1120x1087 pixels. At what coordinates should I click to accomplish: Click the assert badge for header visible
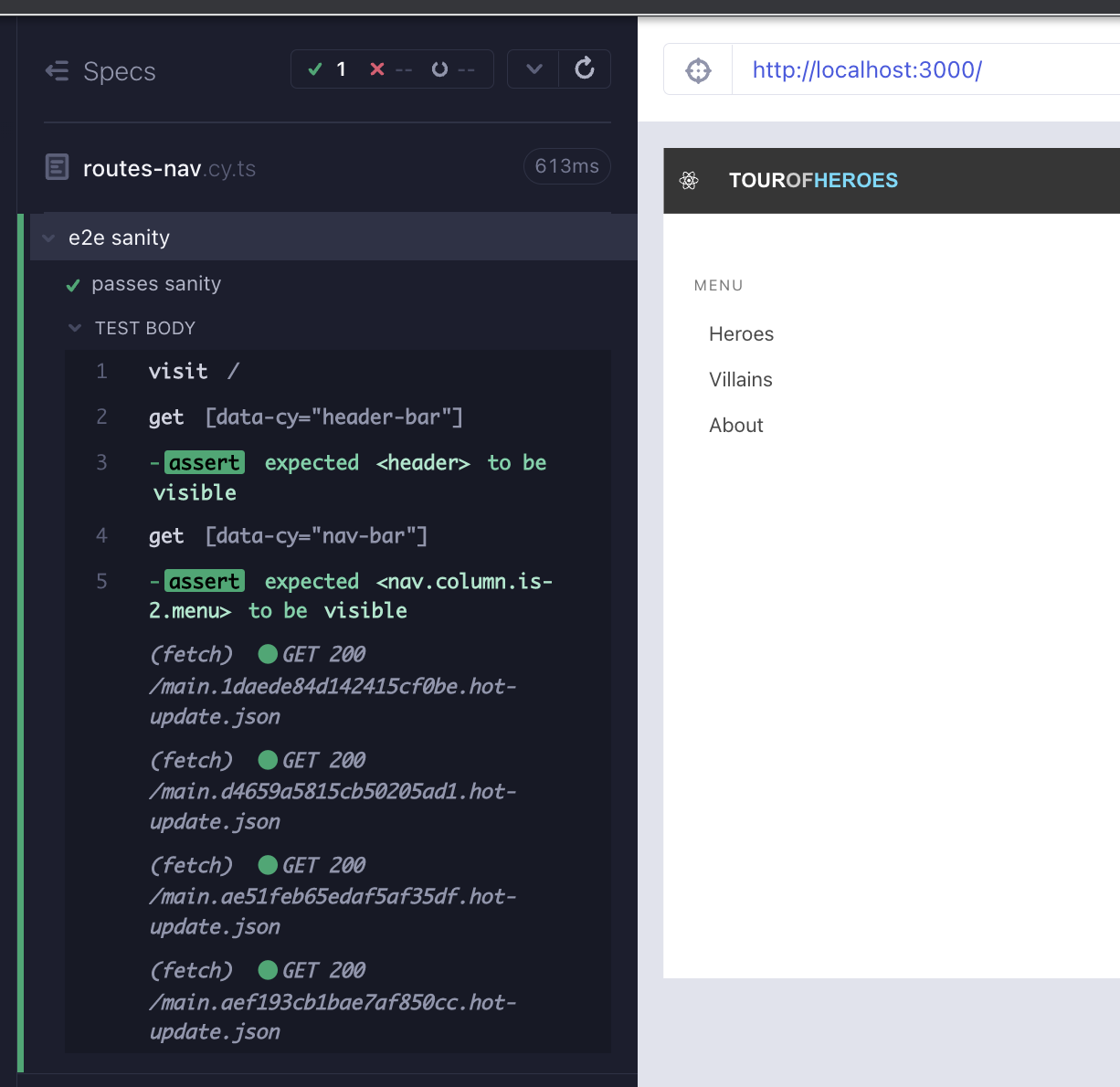tap(205, 462)
